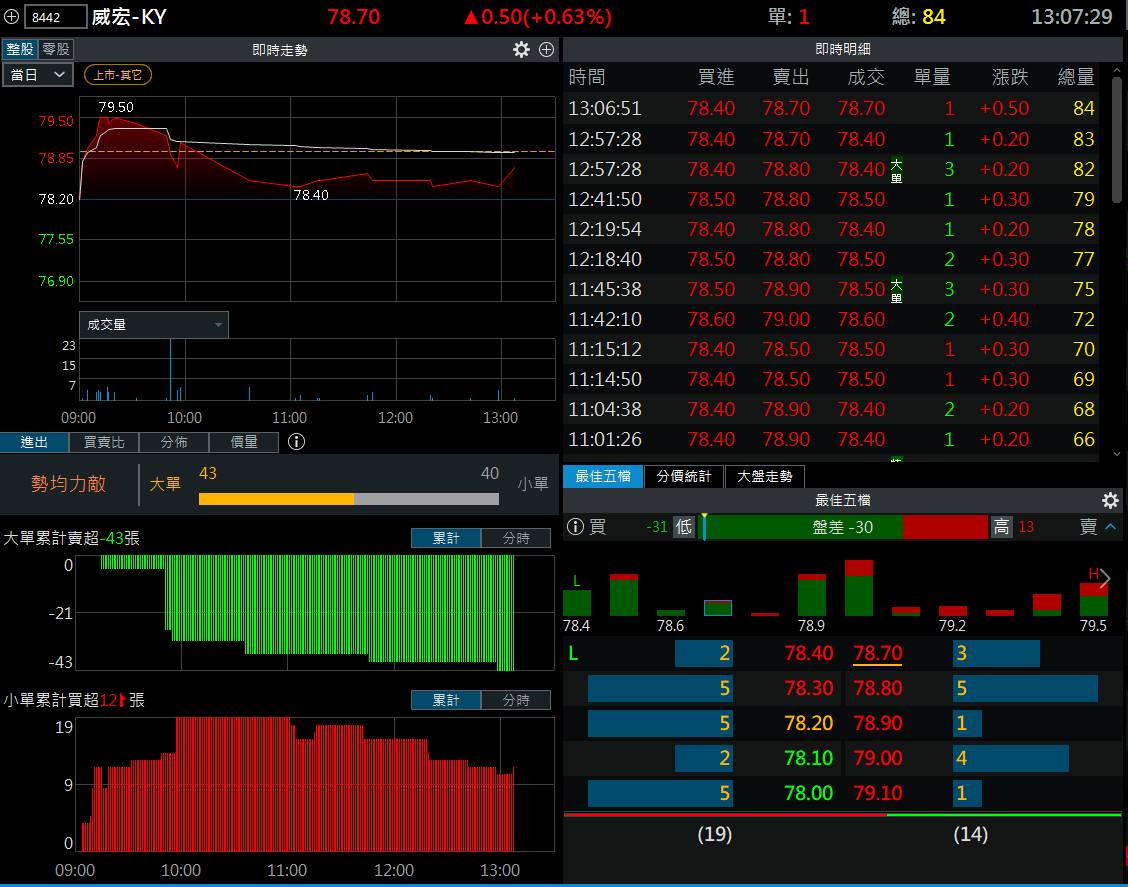Switch to 零股 odd-lot mode

pyautogui.click(x=56, y=49)
